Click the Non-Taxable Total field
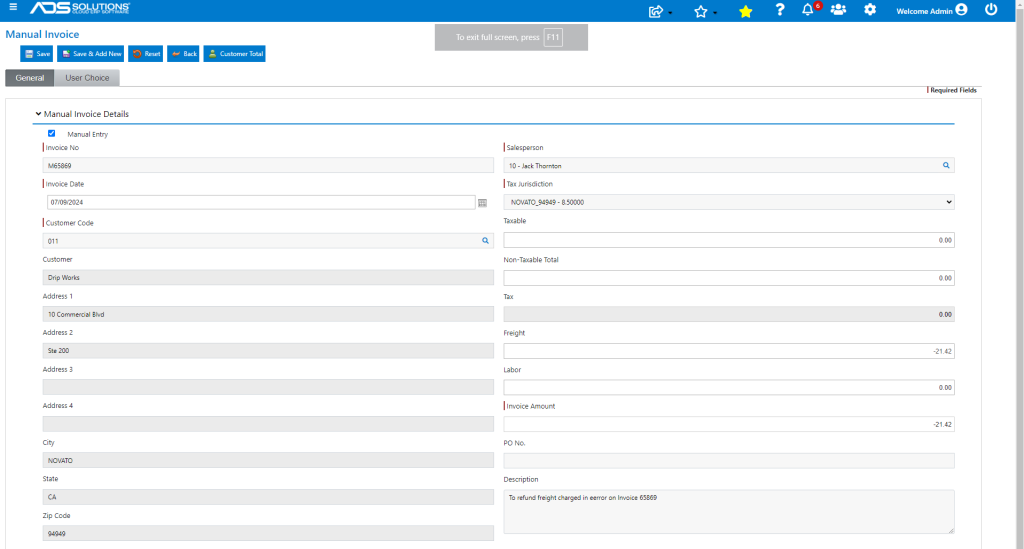The height and width of the screenshot is (549, 1024). pyautogui.click(x=729, y=278)
